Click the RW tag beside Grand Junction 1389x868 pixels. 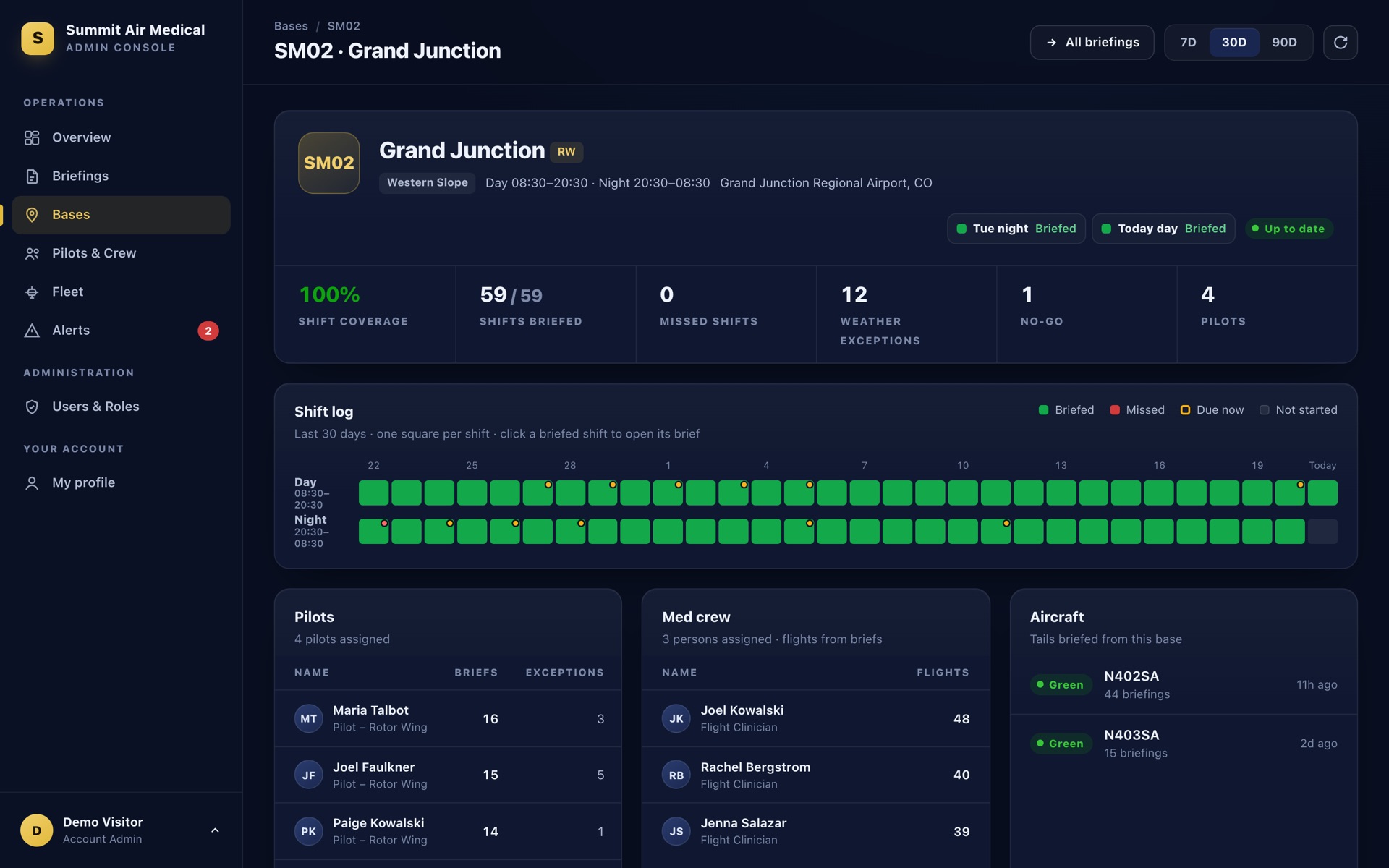[x=566, y=152]
